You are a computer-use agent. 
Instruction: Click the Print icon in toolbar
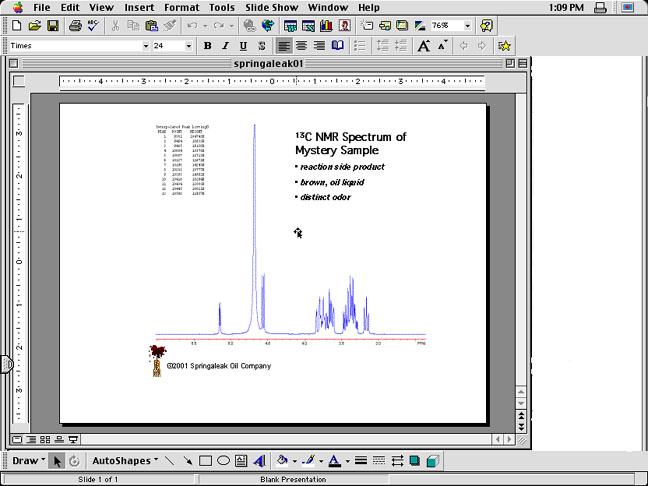[x=75, y=25]
